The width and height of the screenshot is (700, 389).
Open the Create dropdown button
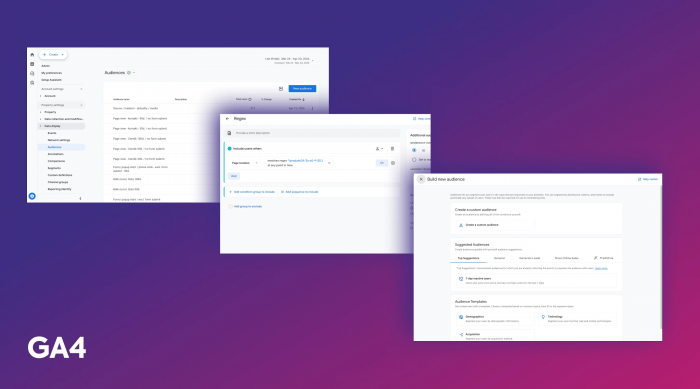(x=53, y=54)
